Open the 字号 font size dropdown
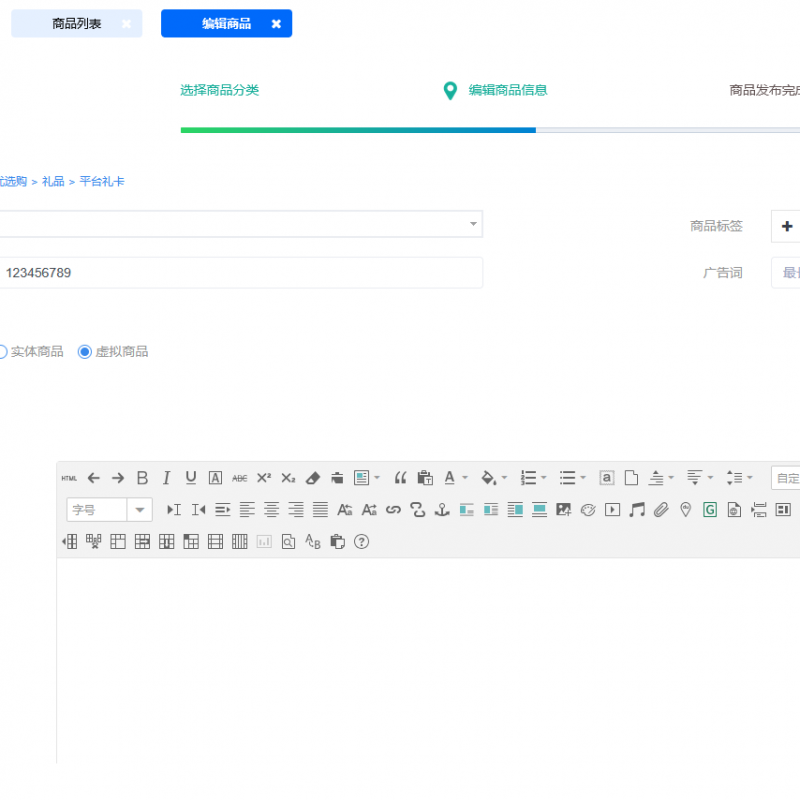Image resolution: width=800 pixels, height=800 pixels. (x=140, y=510)
